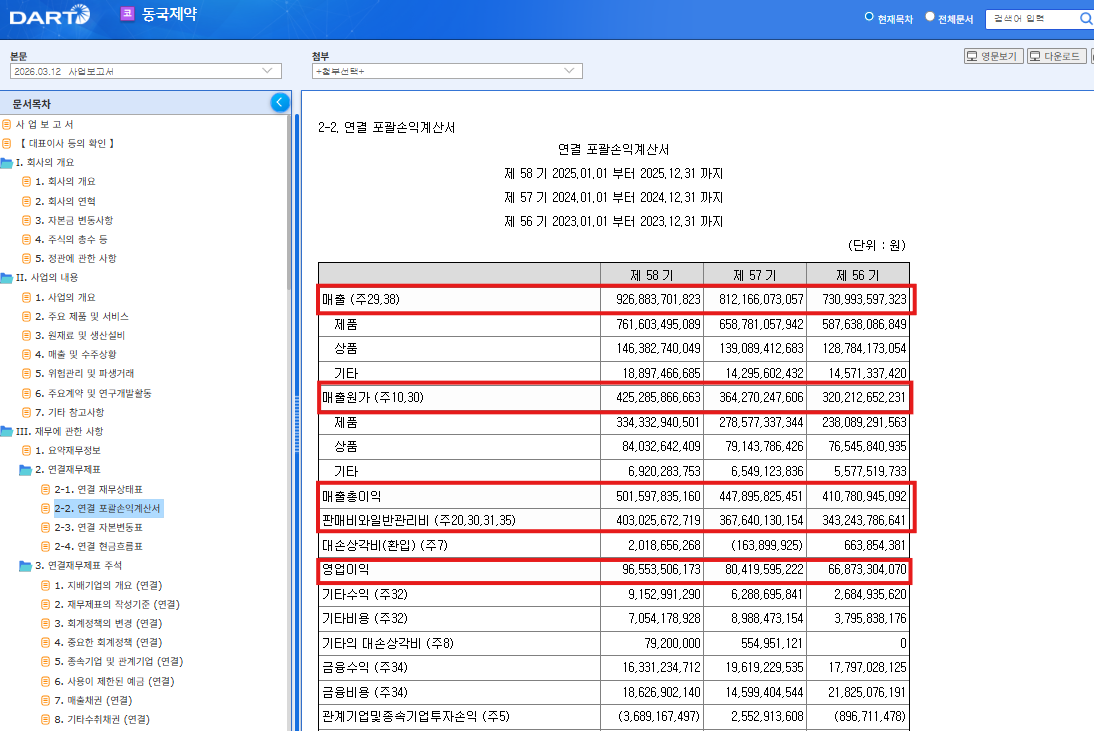Focus the 검색어 입력 search field
Screen dimensions: 1094x731
pyautogui.click(x=1031, y=19)
